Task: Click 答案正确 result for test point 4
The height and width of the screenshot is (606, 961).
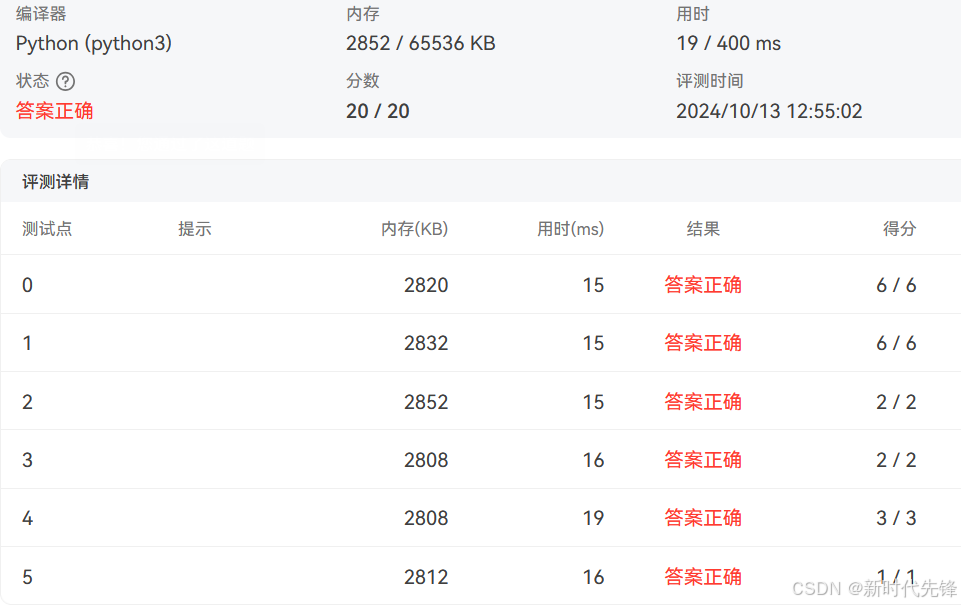Action: pyautogui.click(x=703, y=517)
